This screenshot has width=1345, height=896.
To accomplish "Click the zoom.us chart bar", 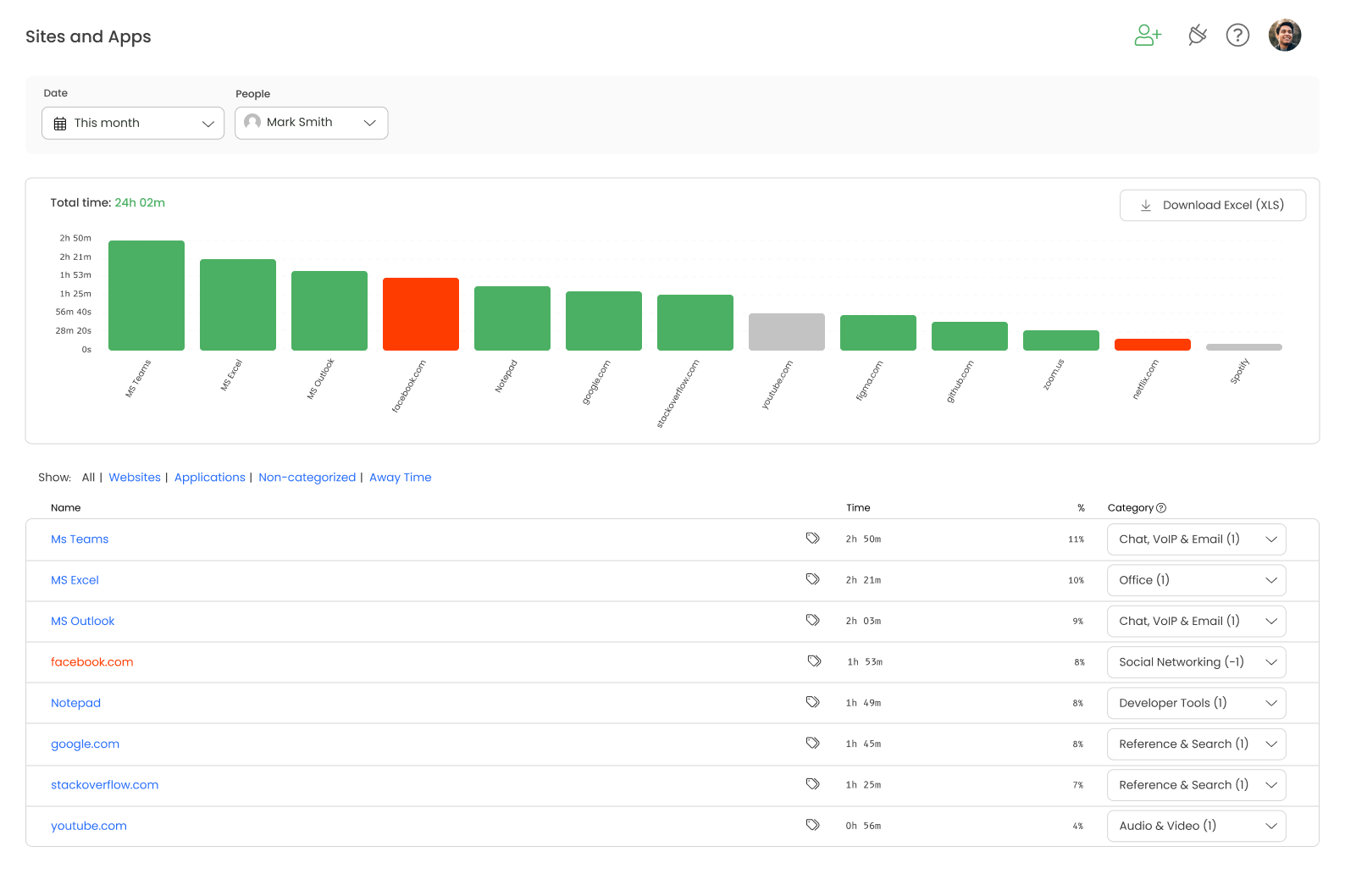I will tap(1061, 340).
